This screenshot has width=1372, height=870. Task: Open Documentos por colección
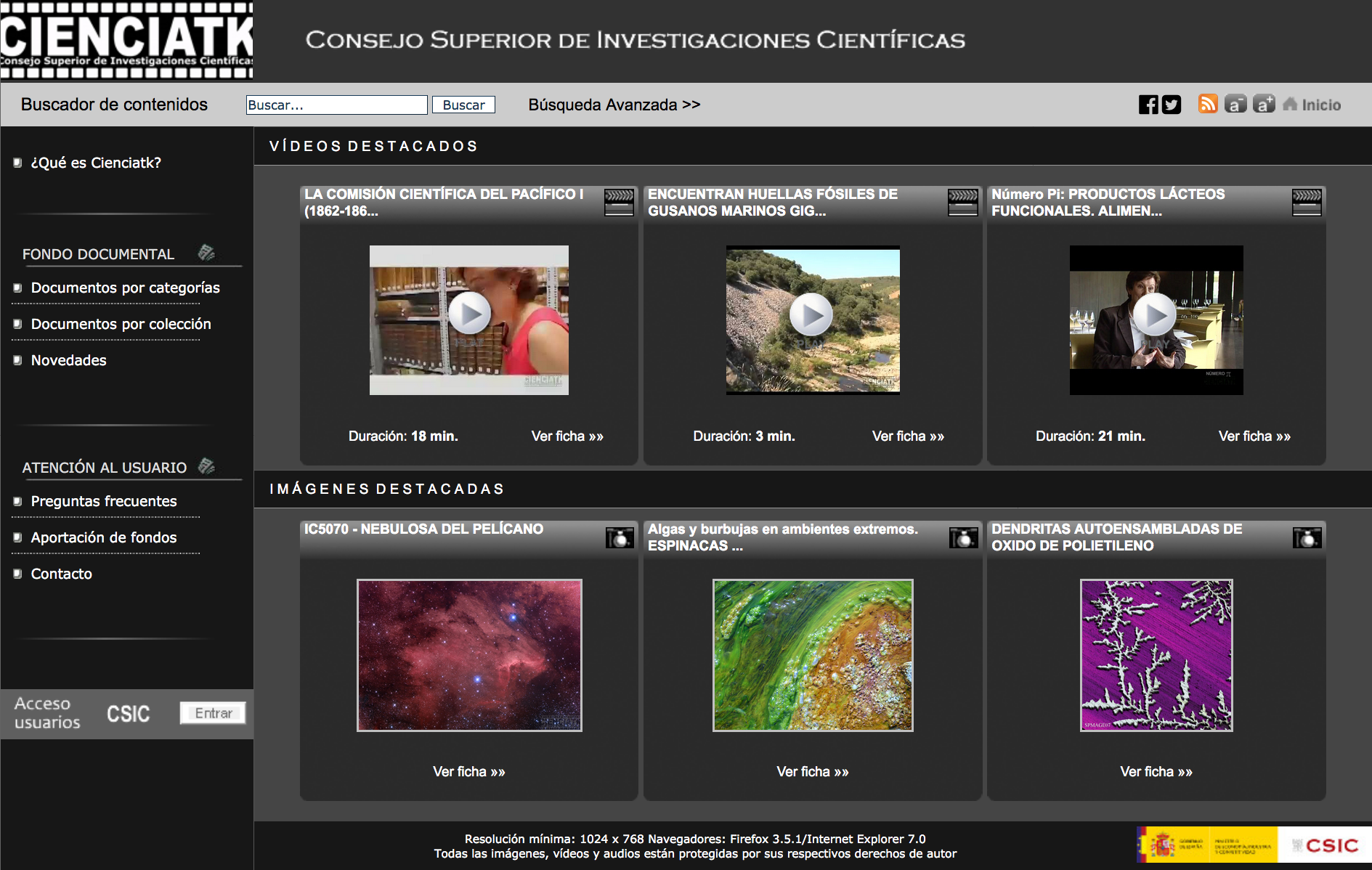[x=121, y=324]
